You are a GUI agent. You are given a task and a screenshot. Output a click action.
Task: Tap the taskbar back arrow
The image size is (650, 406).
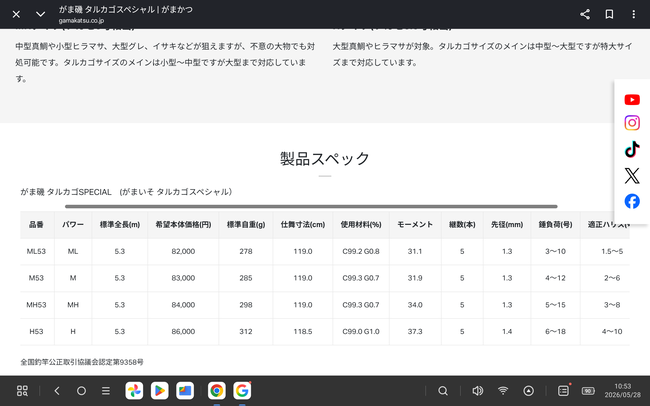(57, 391)
